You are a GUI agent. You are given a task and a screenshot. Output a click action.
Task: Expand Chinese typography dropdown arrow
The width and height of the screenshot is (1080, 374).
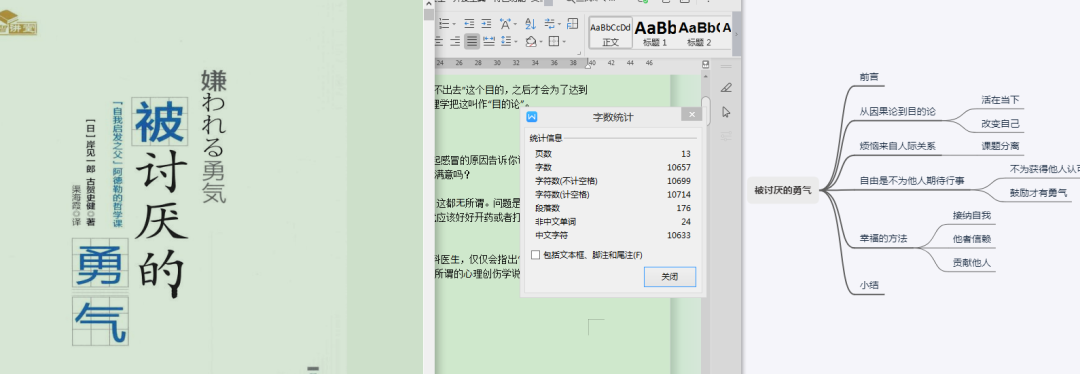click(x=515, y=23)
